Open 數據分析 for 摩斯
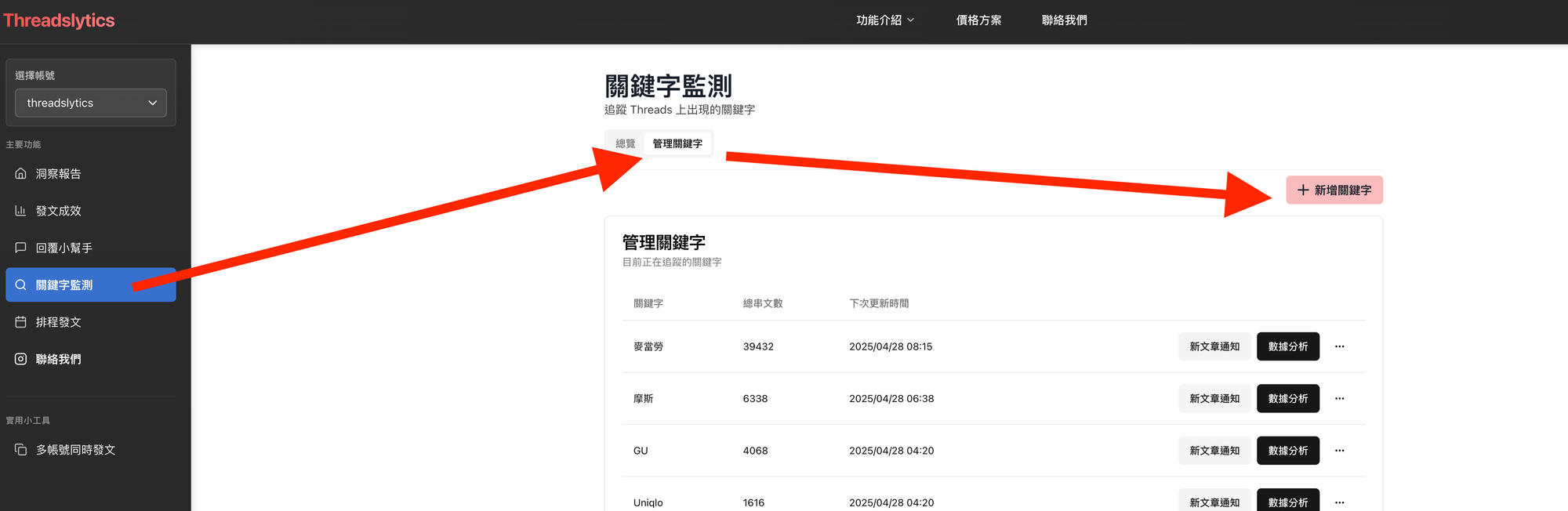The width and height of the screenshot is (1568, 511). coord(1288,398)
